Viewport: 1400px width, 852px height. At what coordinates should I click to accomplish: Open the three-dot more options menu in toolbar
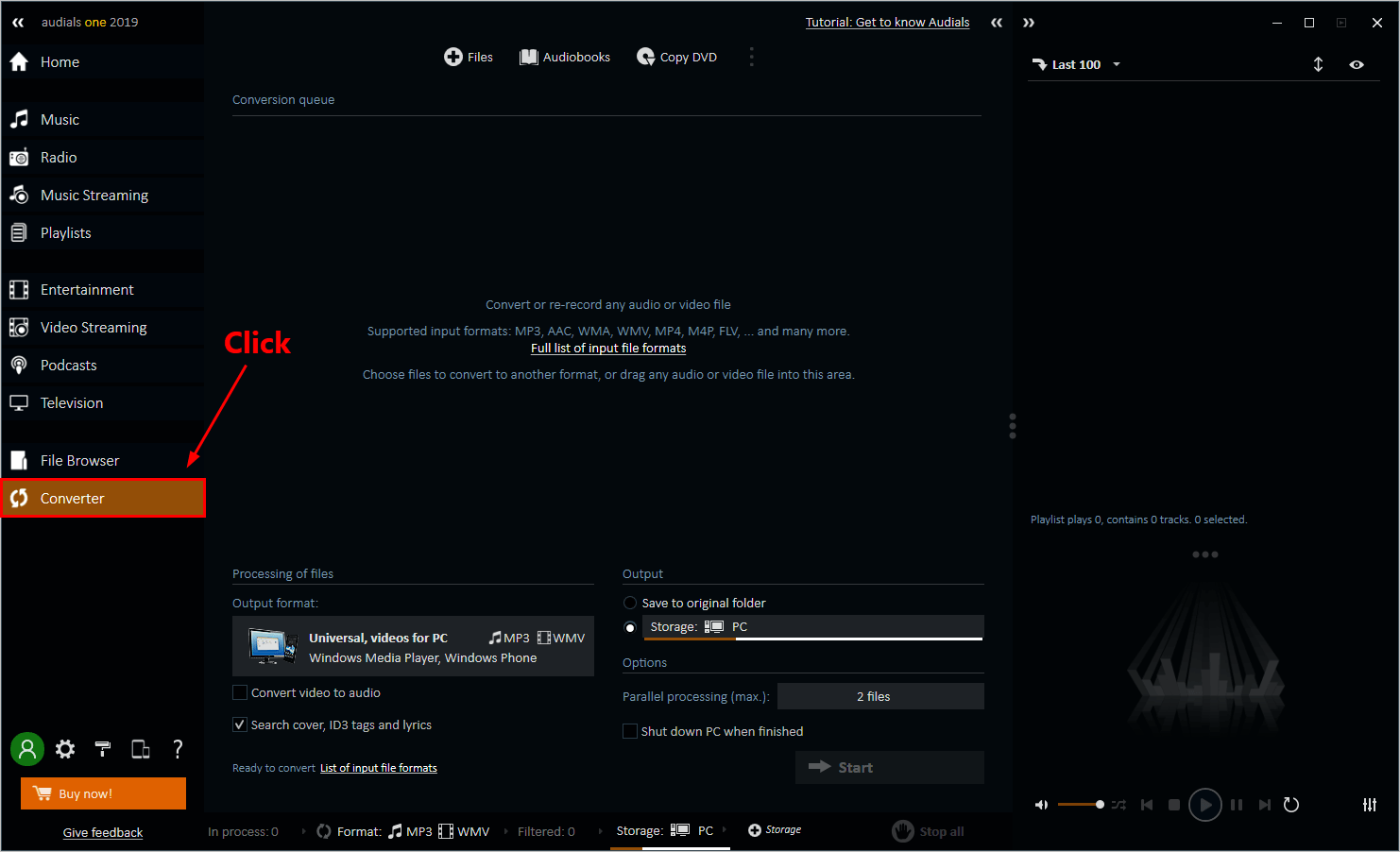click(752, 57)
